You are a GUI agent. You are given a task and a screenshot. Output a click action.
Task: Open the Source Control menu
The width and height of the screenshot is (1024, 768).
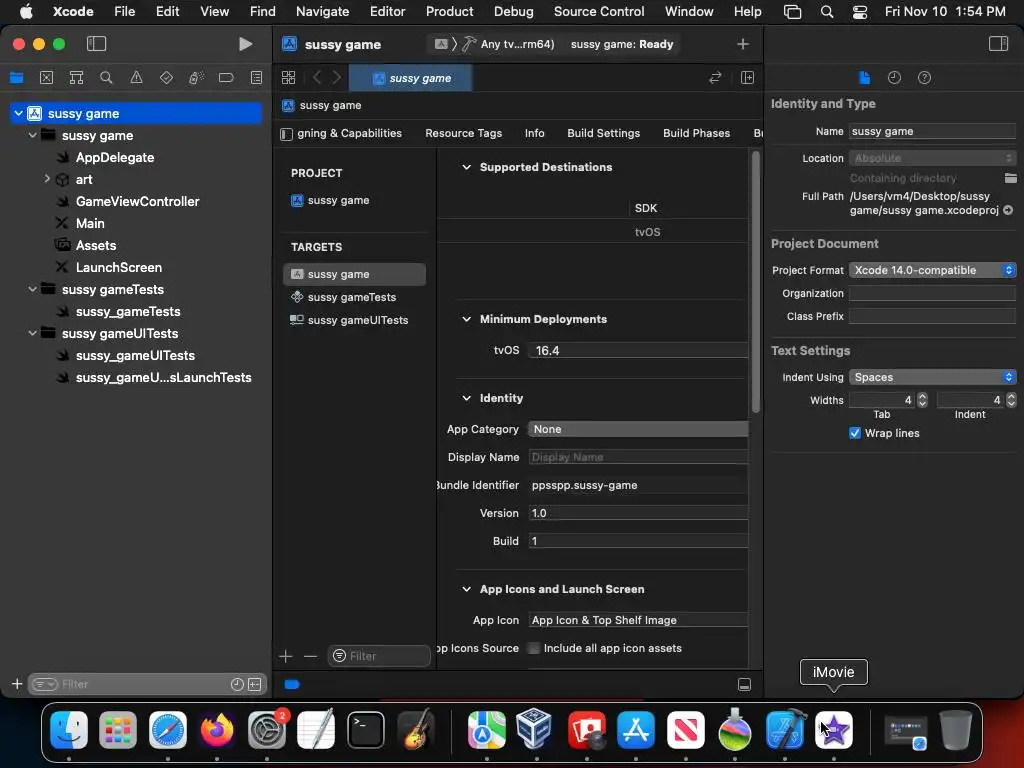pyautogui.click(x=598, y=11)
